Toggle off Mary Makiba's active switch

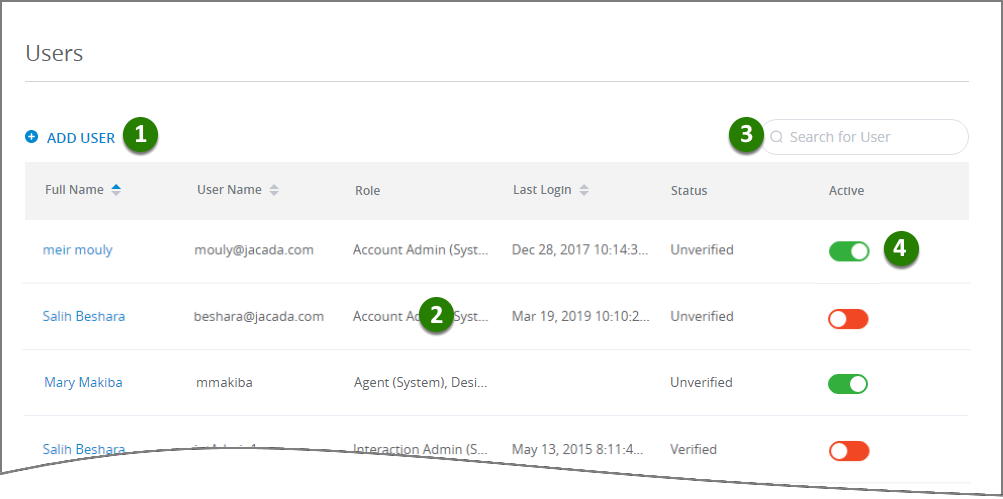pyautogui.click(x=848, y=384)
